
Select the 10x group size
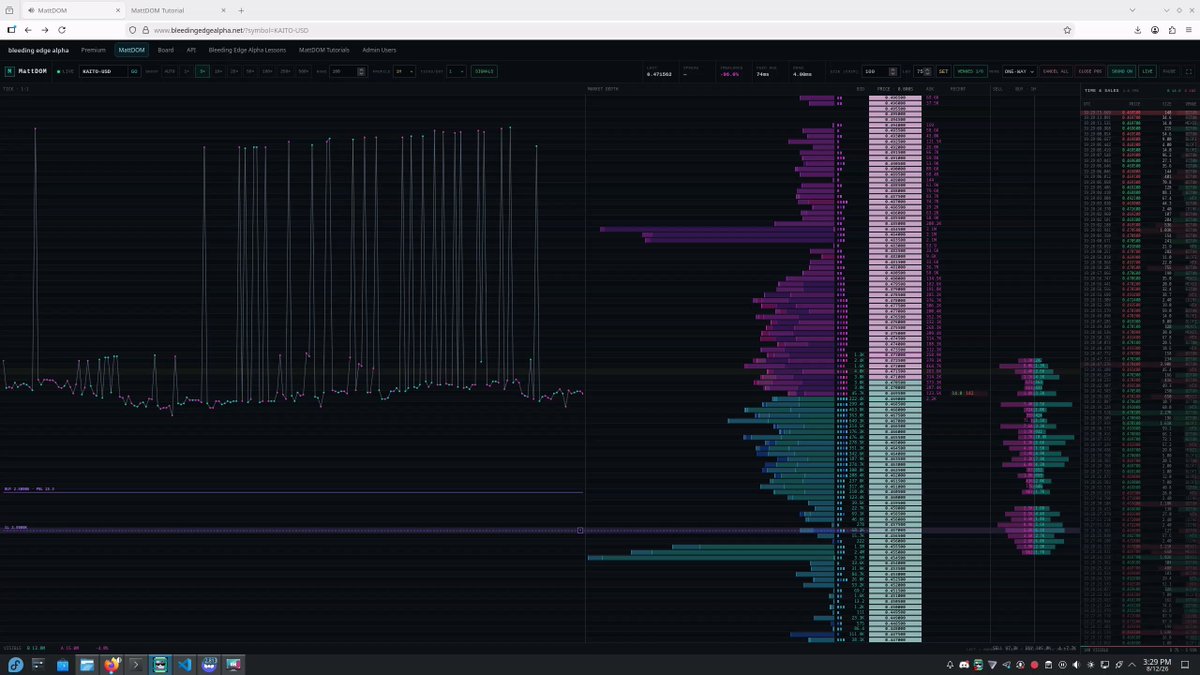click(x=219, y=71)
